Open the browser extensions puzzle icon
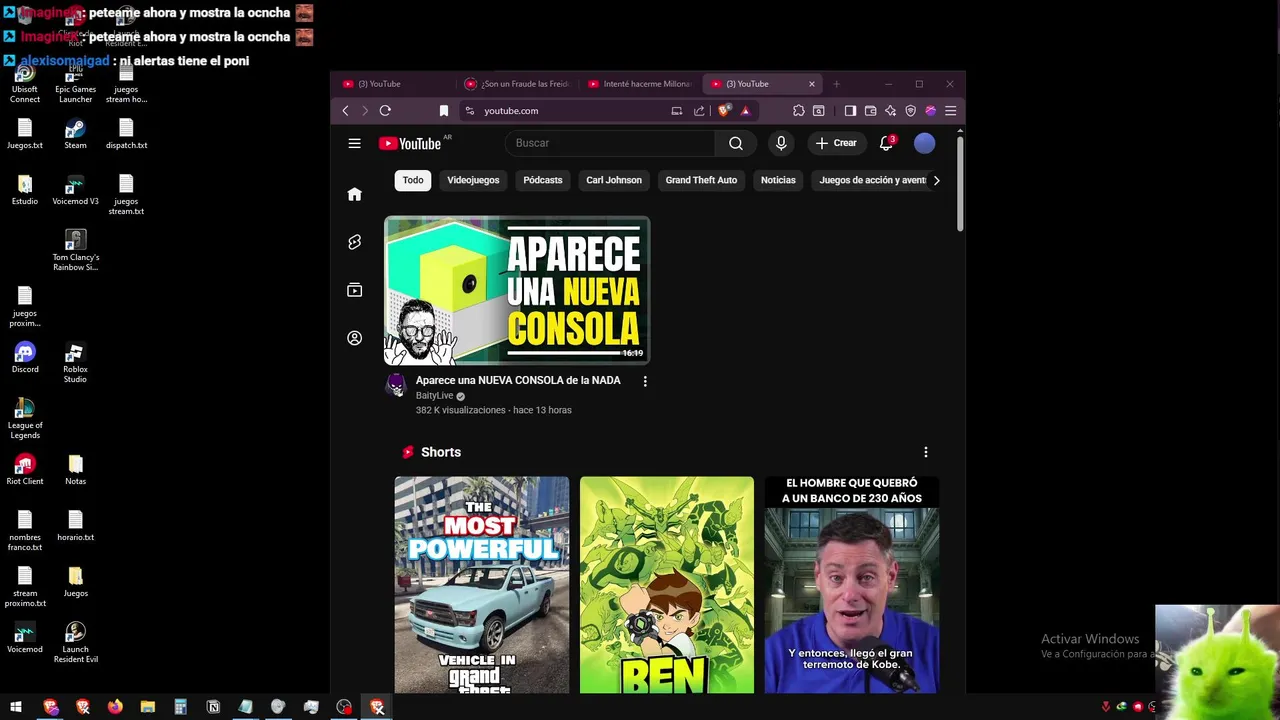Viewport: 1280px width, 720px height. pos(798,111)
